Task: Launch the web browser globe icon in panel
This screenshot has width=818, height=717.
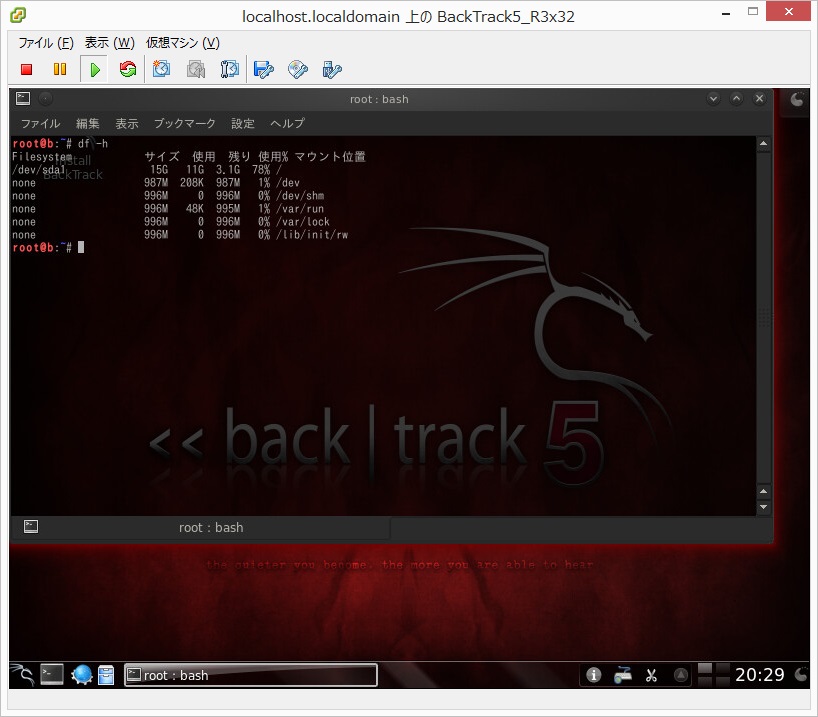Action: [82, 675]
